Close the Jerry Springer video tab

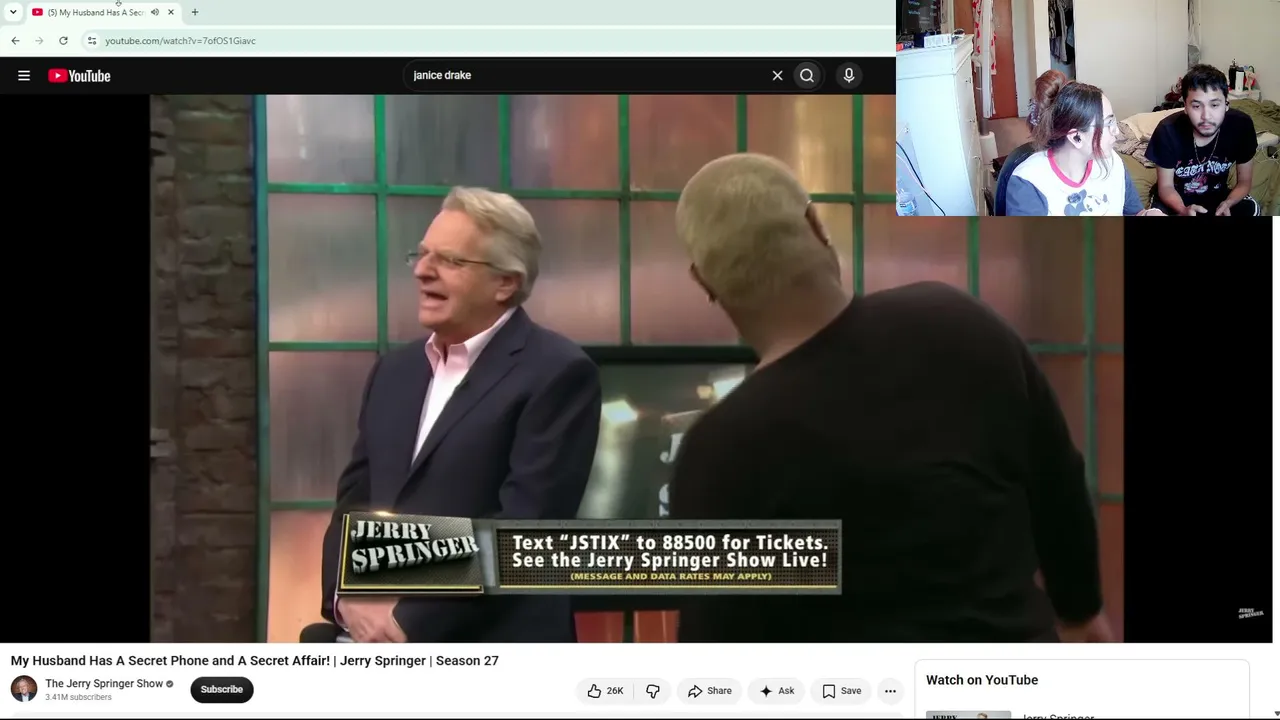(x=171, y=12)
